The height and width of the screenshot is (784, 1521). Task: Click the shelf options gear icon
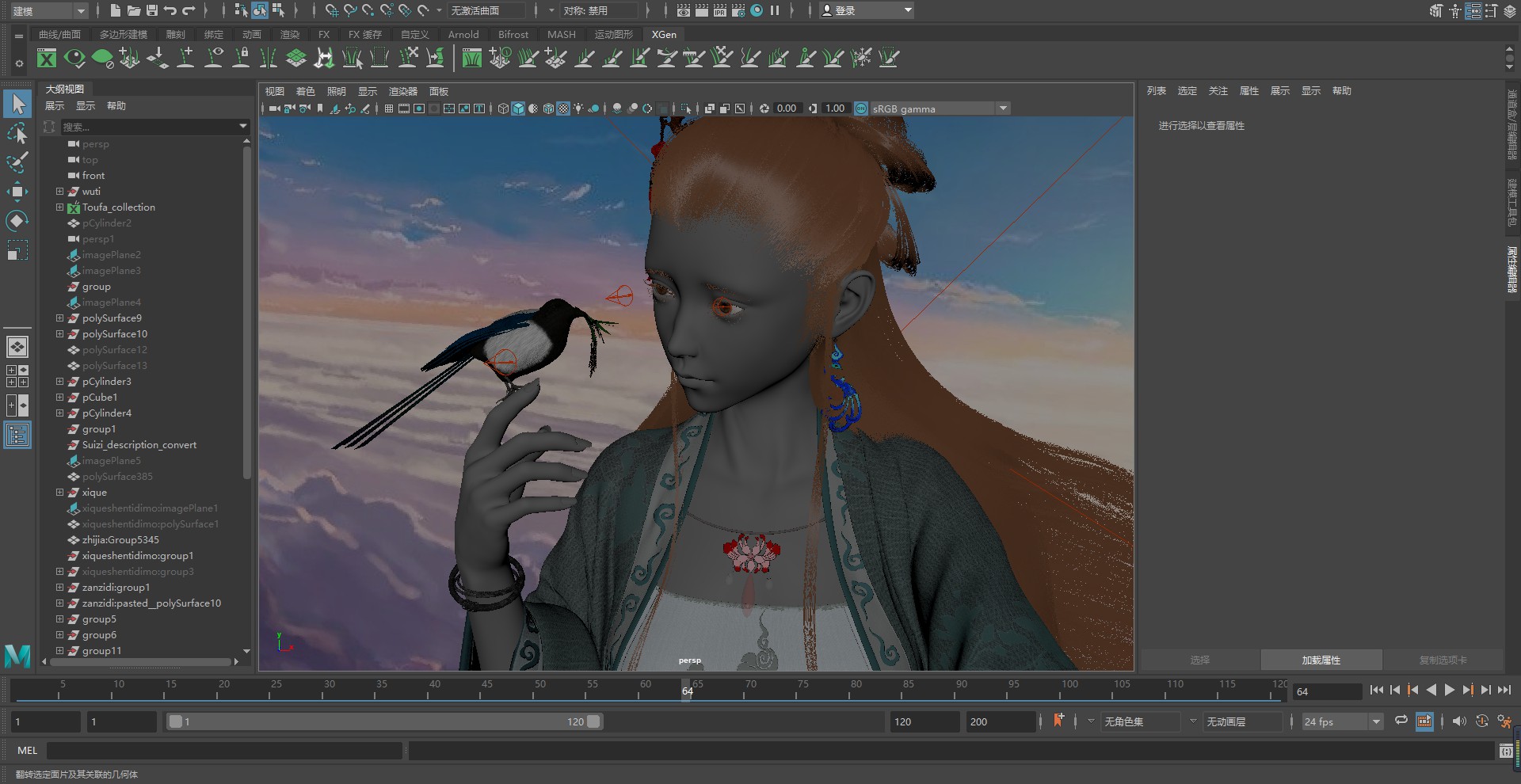tap(19, 64)
